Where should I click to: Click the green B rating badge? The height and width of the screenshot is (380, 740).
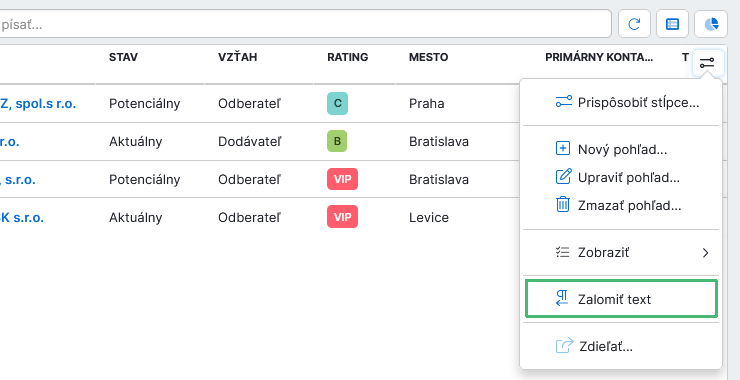pyautogui.click(x=337, y=141)
